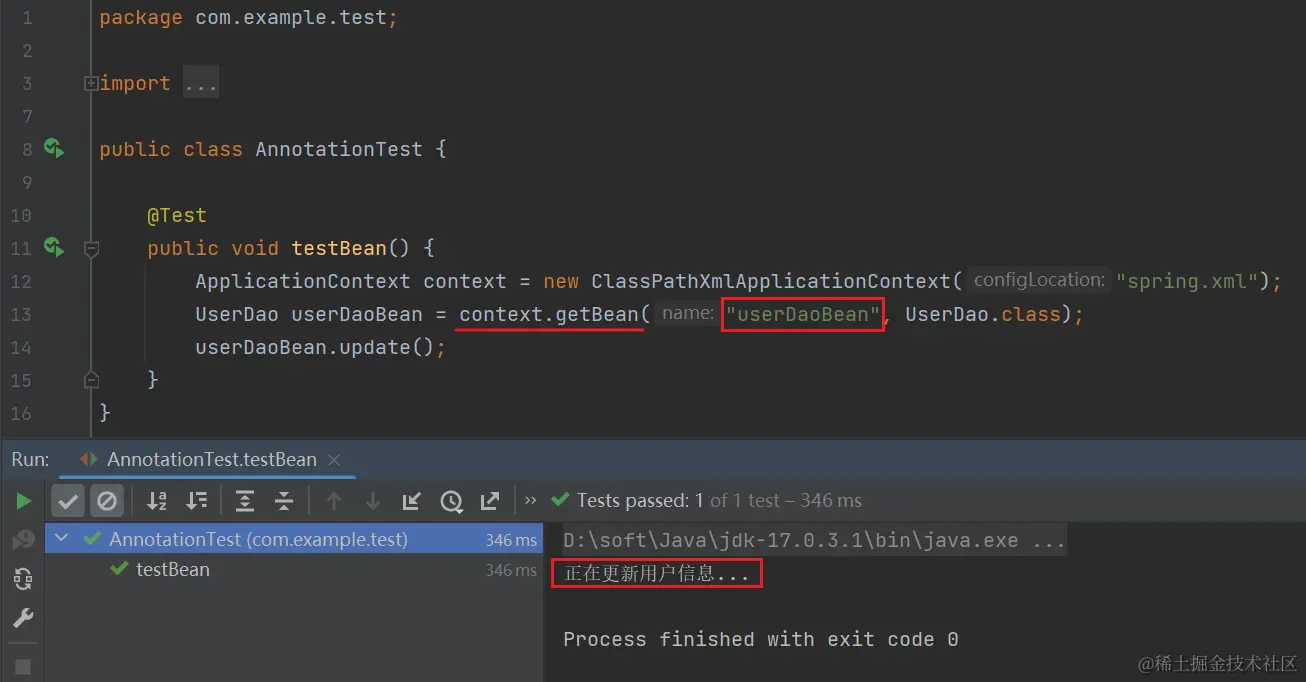
Task: Collapse AnnotationTest node in test tree
Action: [62, 538]
